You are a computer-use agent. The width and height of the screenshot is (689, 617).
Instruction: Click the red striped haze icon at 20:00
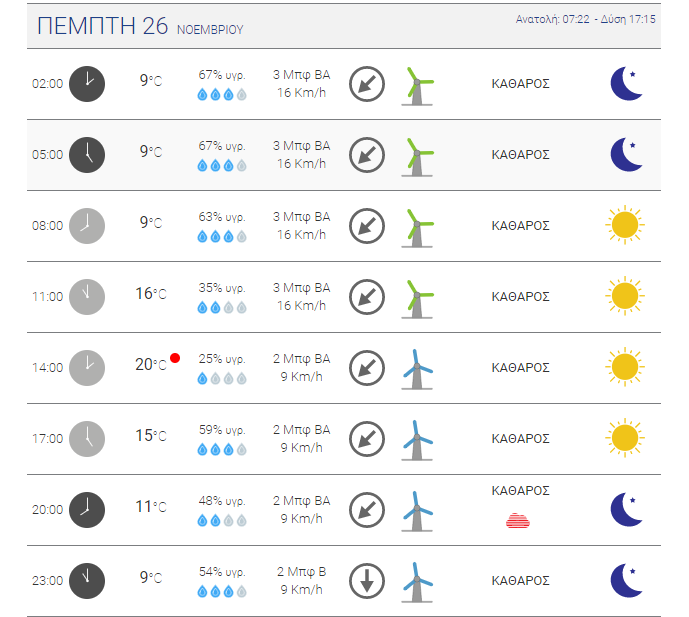coord(520,520)
